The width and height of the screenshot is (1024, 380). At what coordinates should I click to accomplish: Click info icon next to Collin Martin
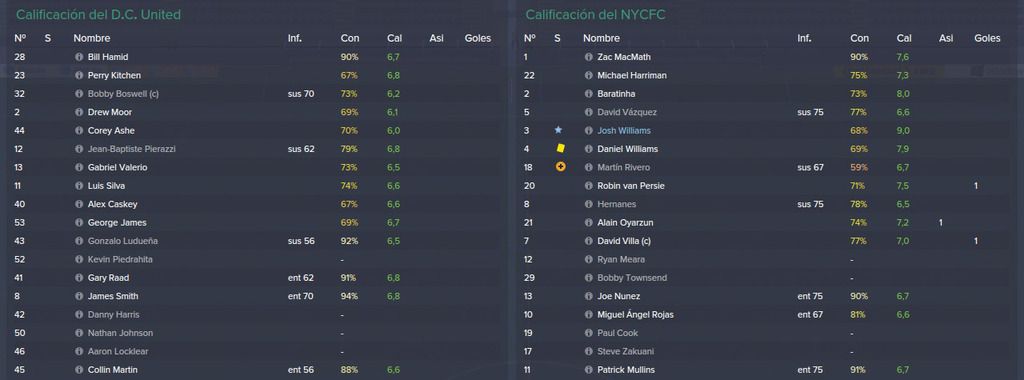(x=79, y=370)
